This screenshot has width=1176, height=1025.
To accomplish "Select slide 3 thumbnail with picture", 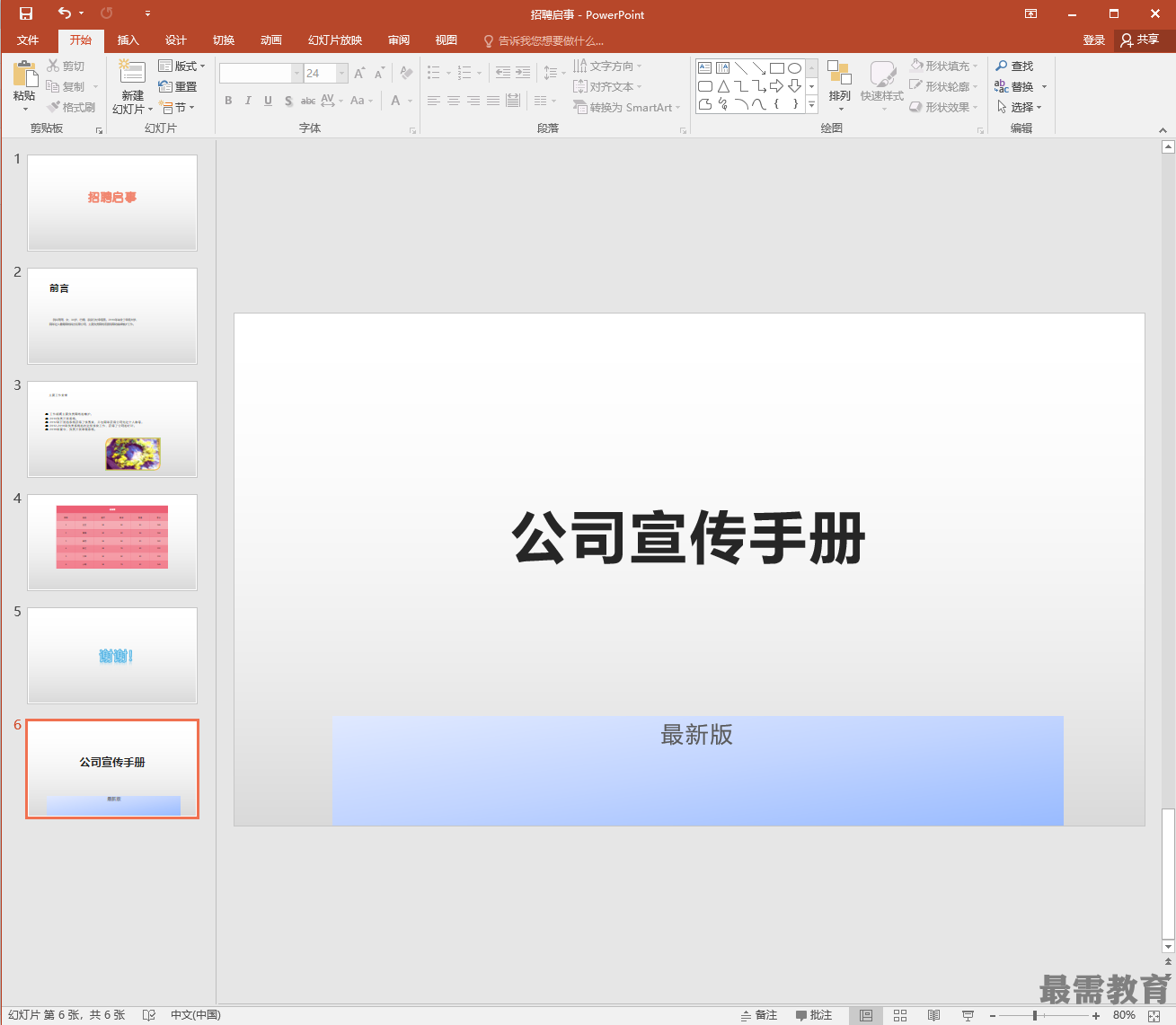I will coord(112,429).
